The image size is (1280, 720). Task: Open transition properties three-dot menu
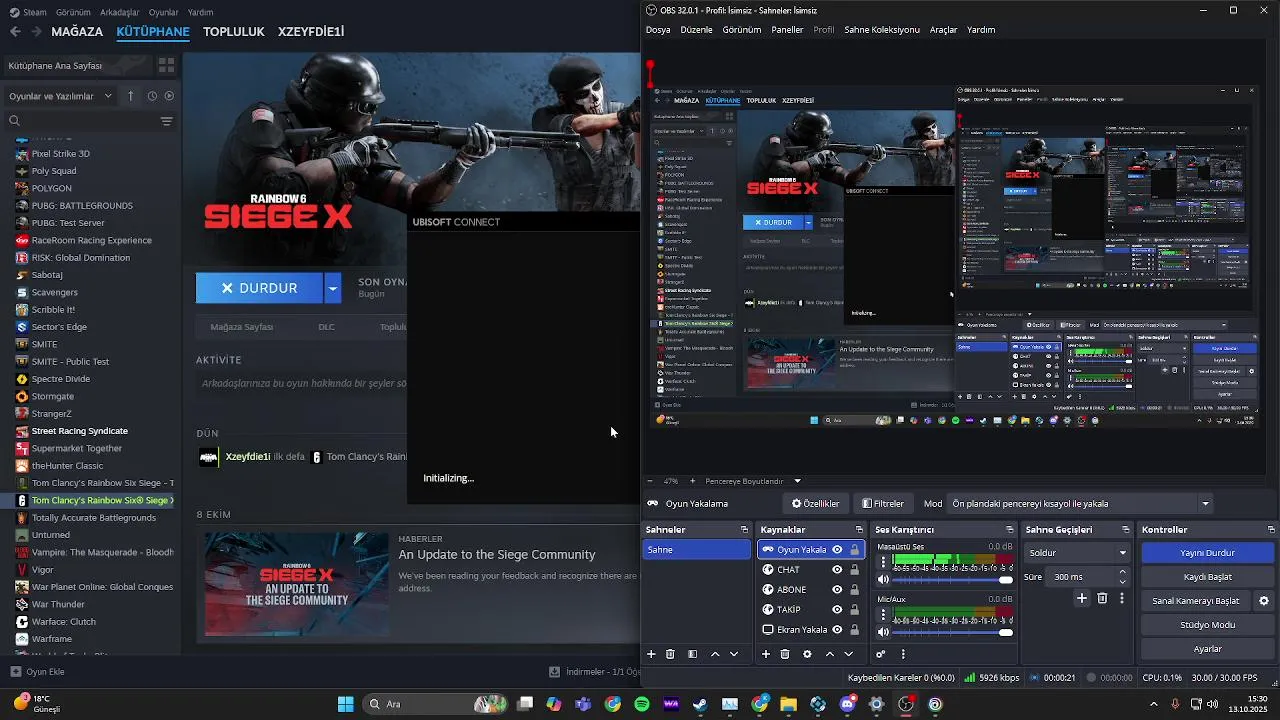(1122, 598)
